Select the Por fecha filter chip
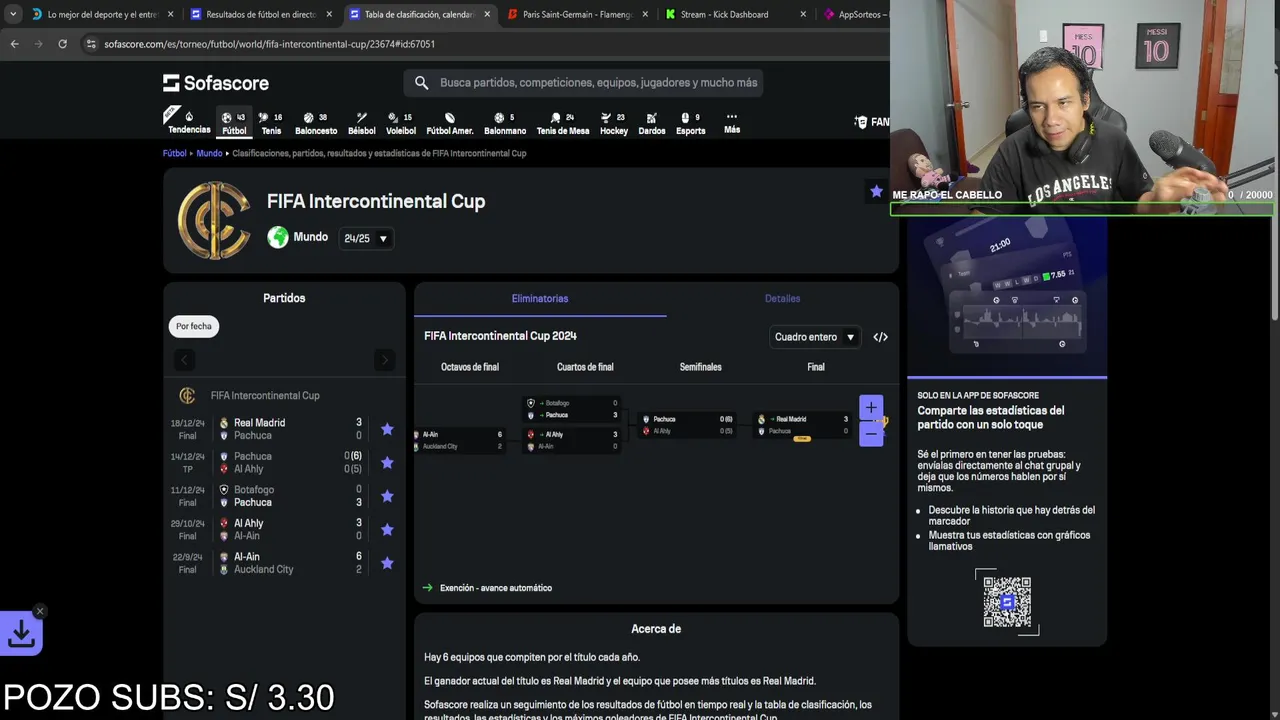This screenshot has height=720, width=1280. pos(194,326)
